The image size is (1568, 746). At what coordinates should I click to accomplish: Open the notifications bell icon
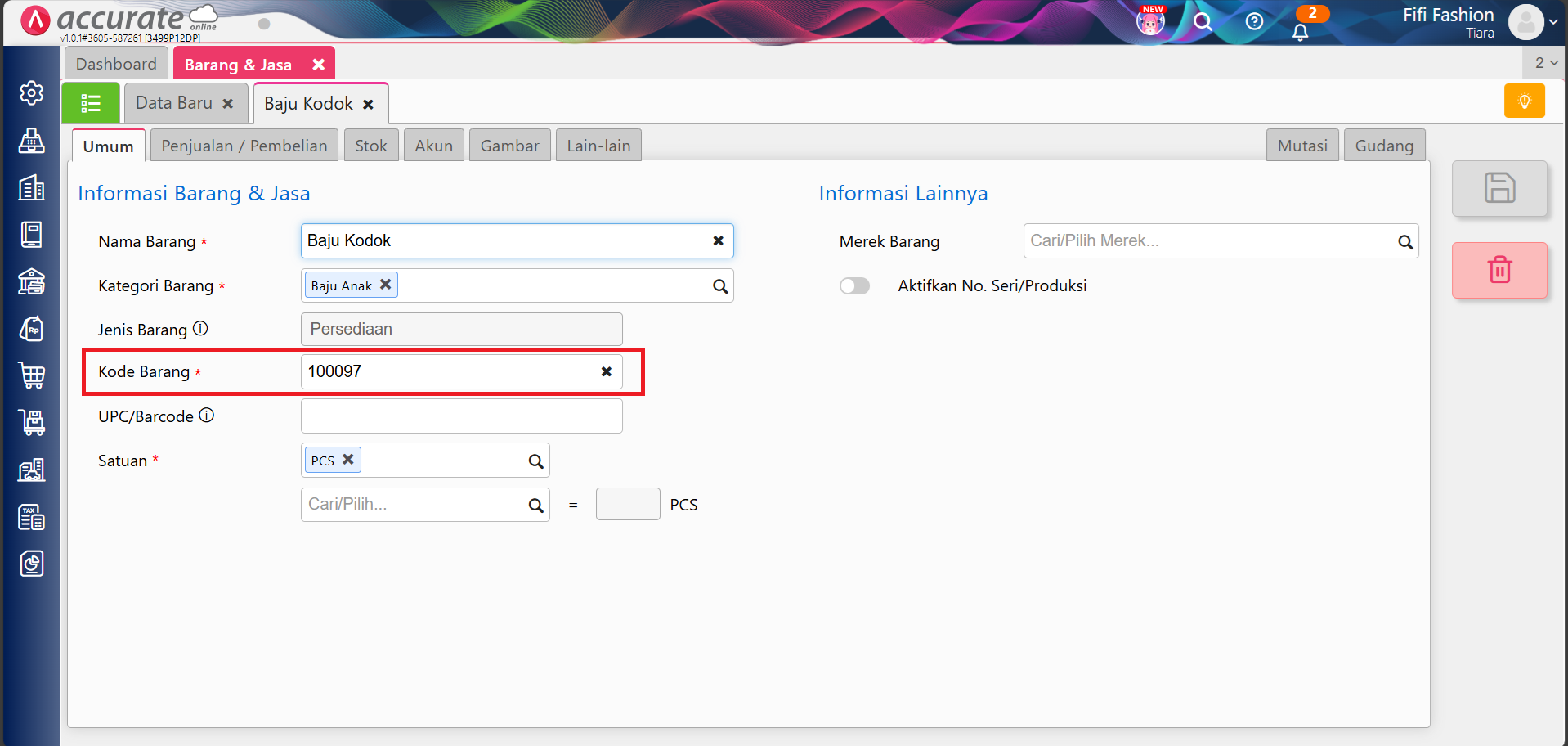point(1300,32)
